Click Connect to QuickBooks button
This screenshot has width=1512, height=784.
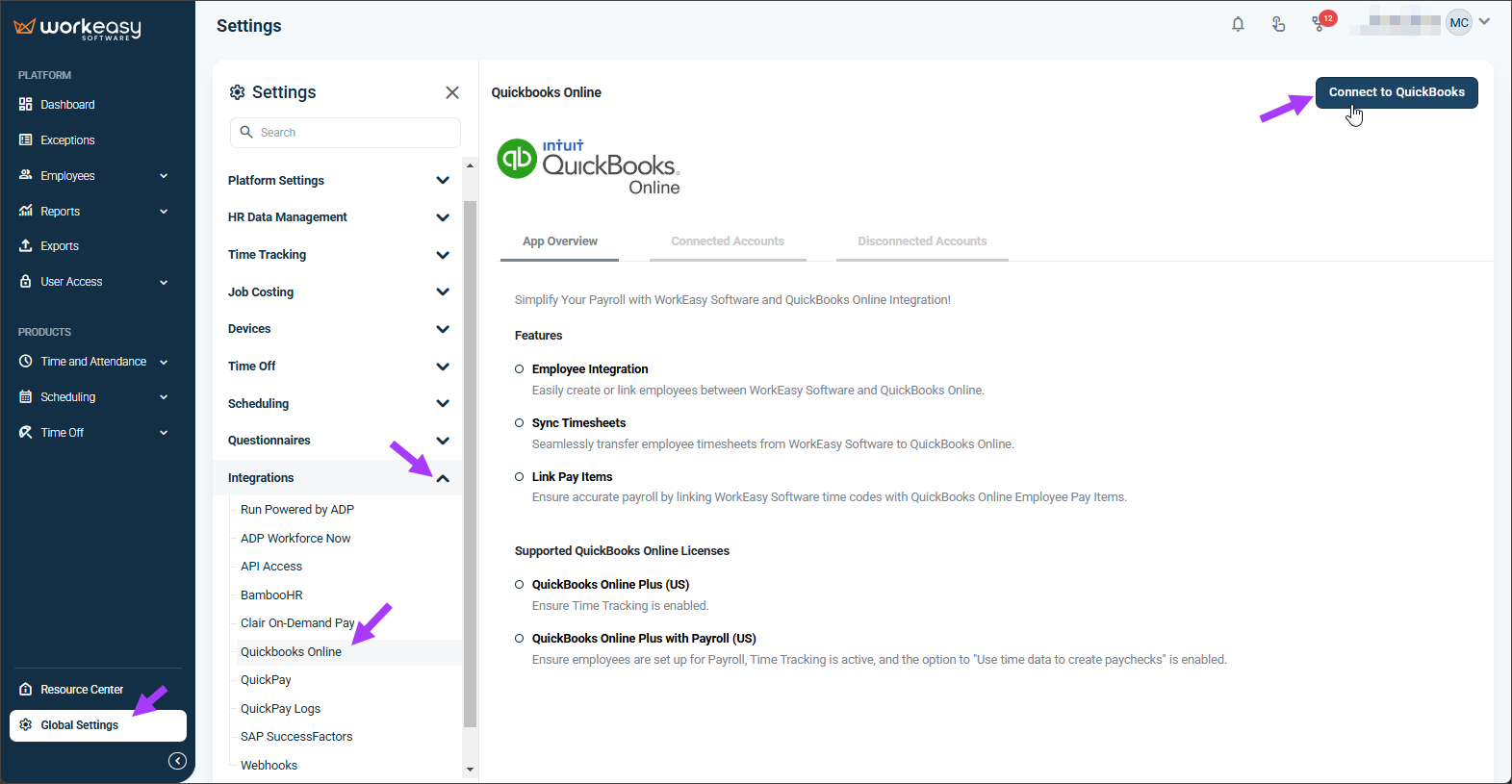1397,92
